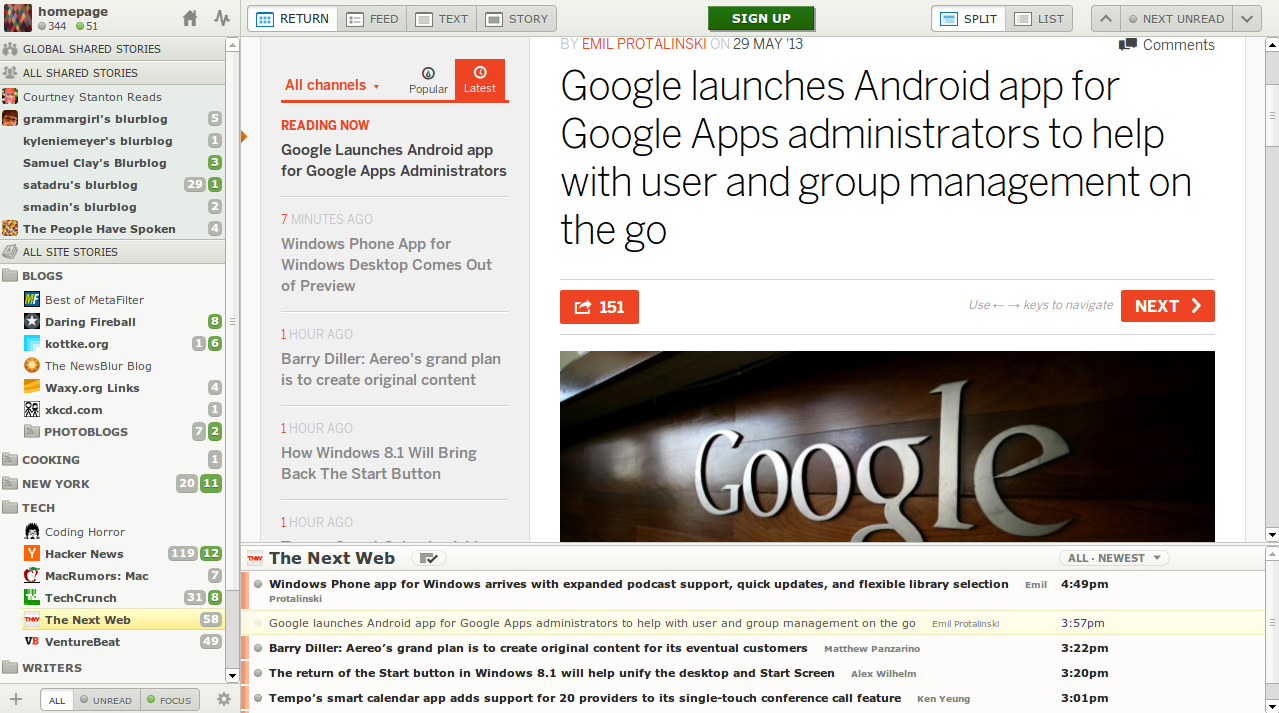Open the activity pulse icon

click(221, 18)
